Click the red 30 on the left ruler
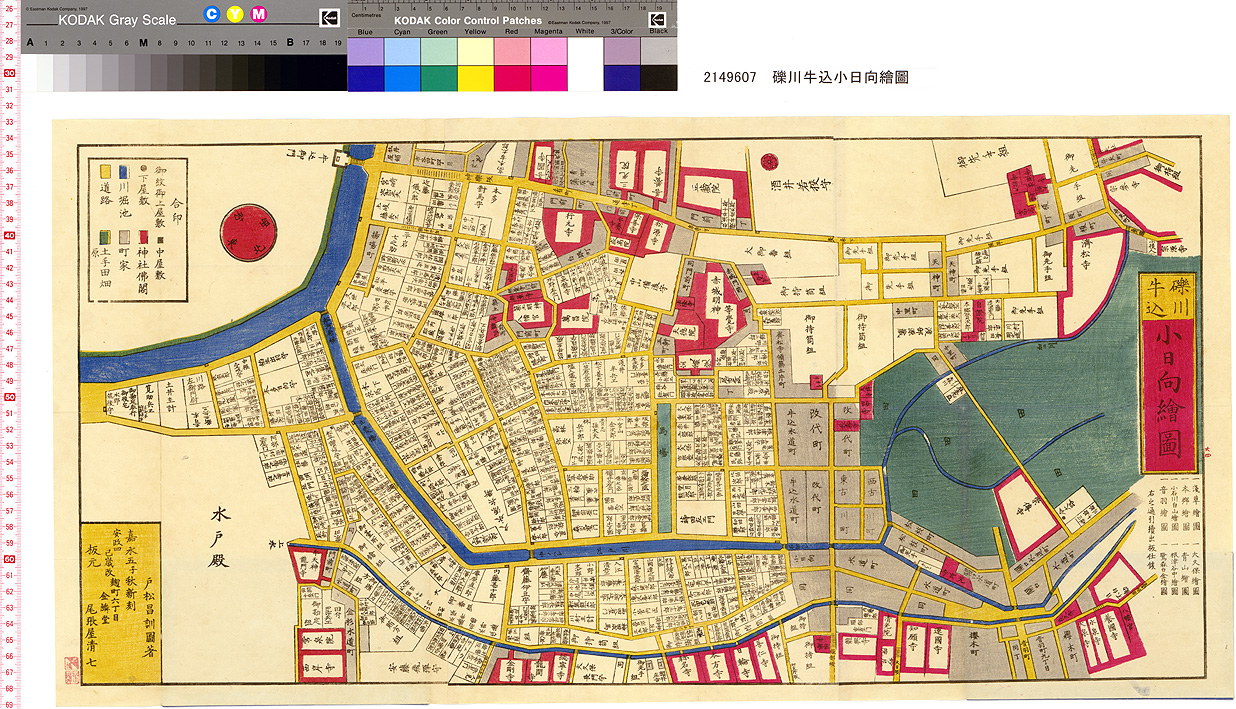 (8, 73)
